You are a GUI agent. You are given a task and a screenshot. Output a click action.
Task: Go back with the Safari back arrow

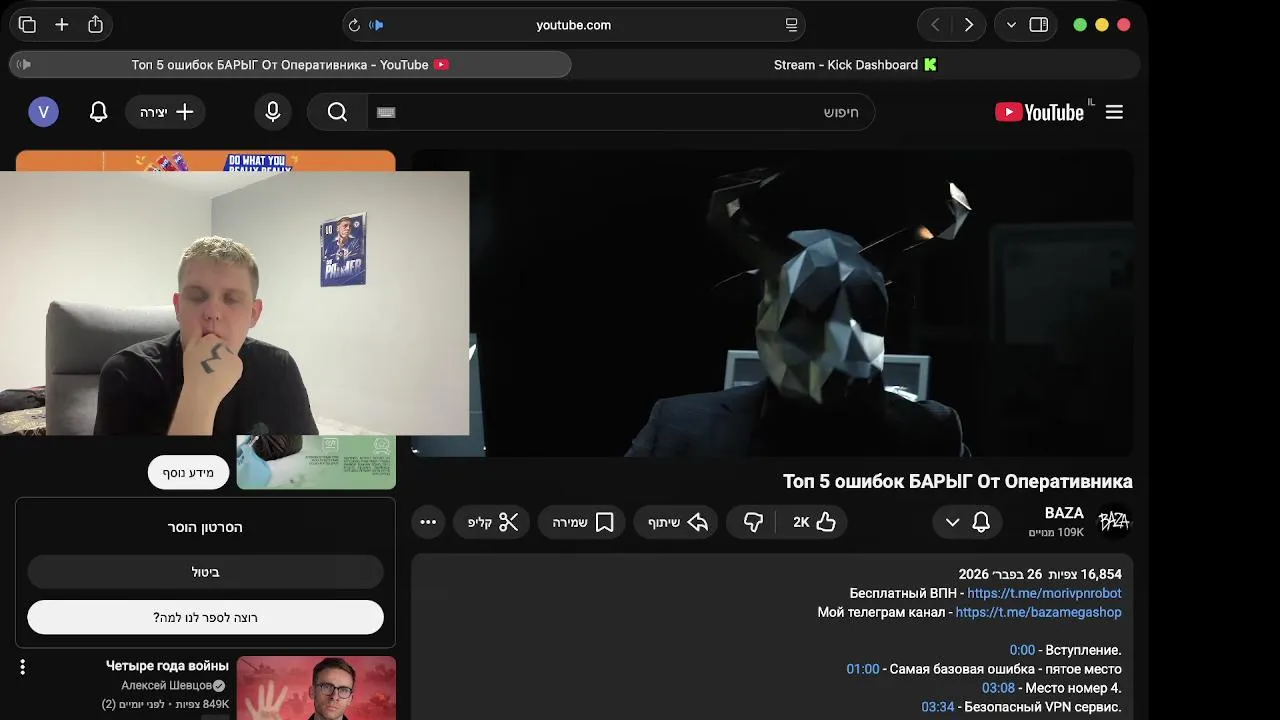[x=935, y=25]
